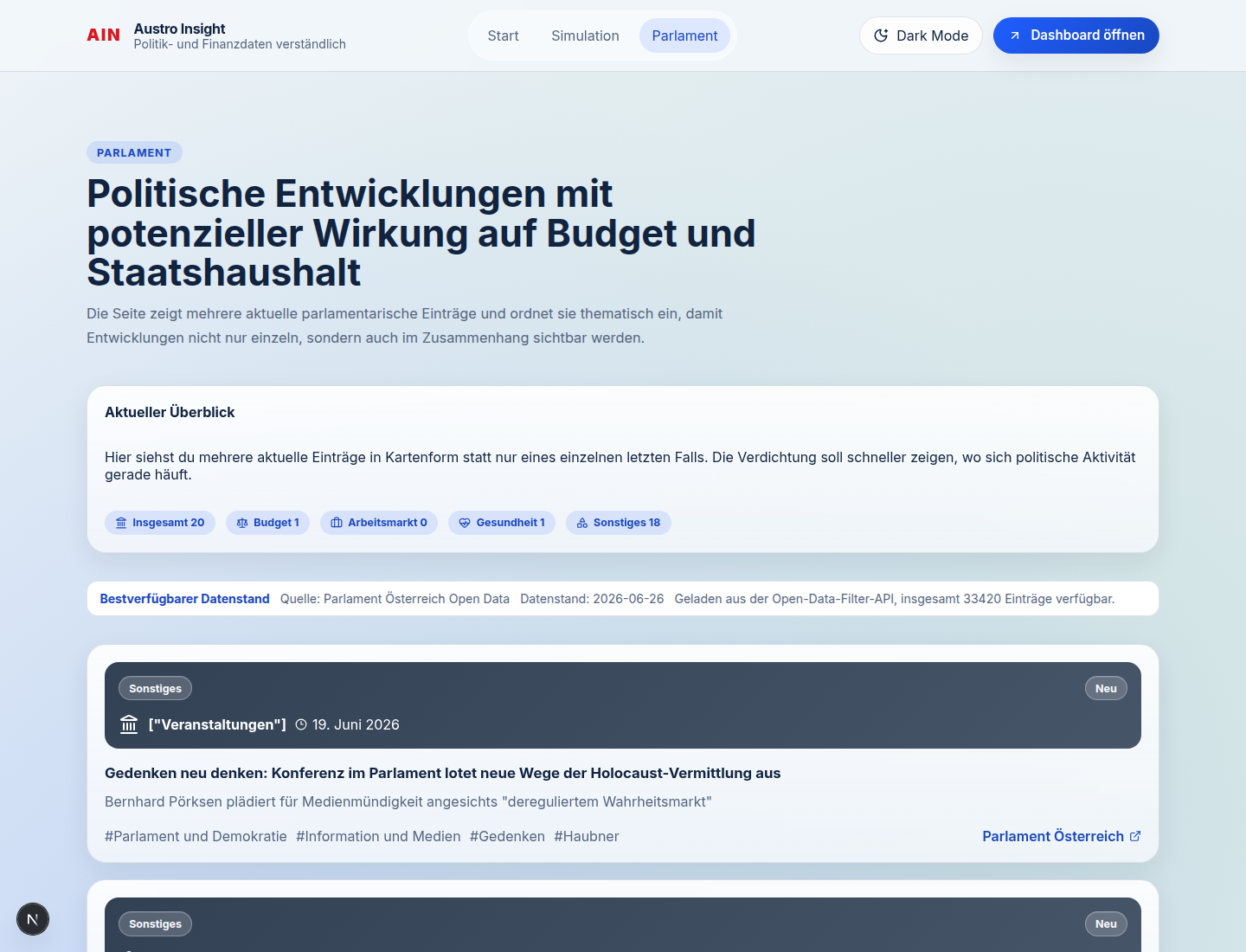The height and width of the screenshot is (952, 1246).
Task: Click Quelle: Parlament Österreich Open Data text
Action: [x=395, y=599]
